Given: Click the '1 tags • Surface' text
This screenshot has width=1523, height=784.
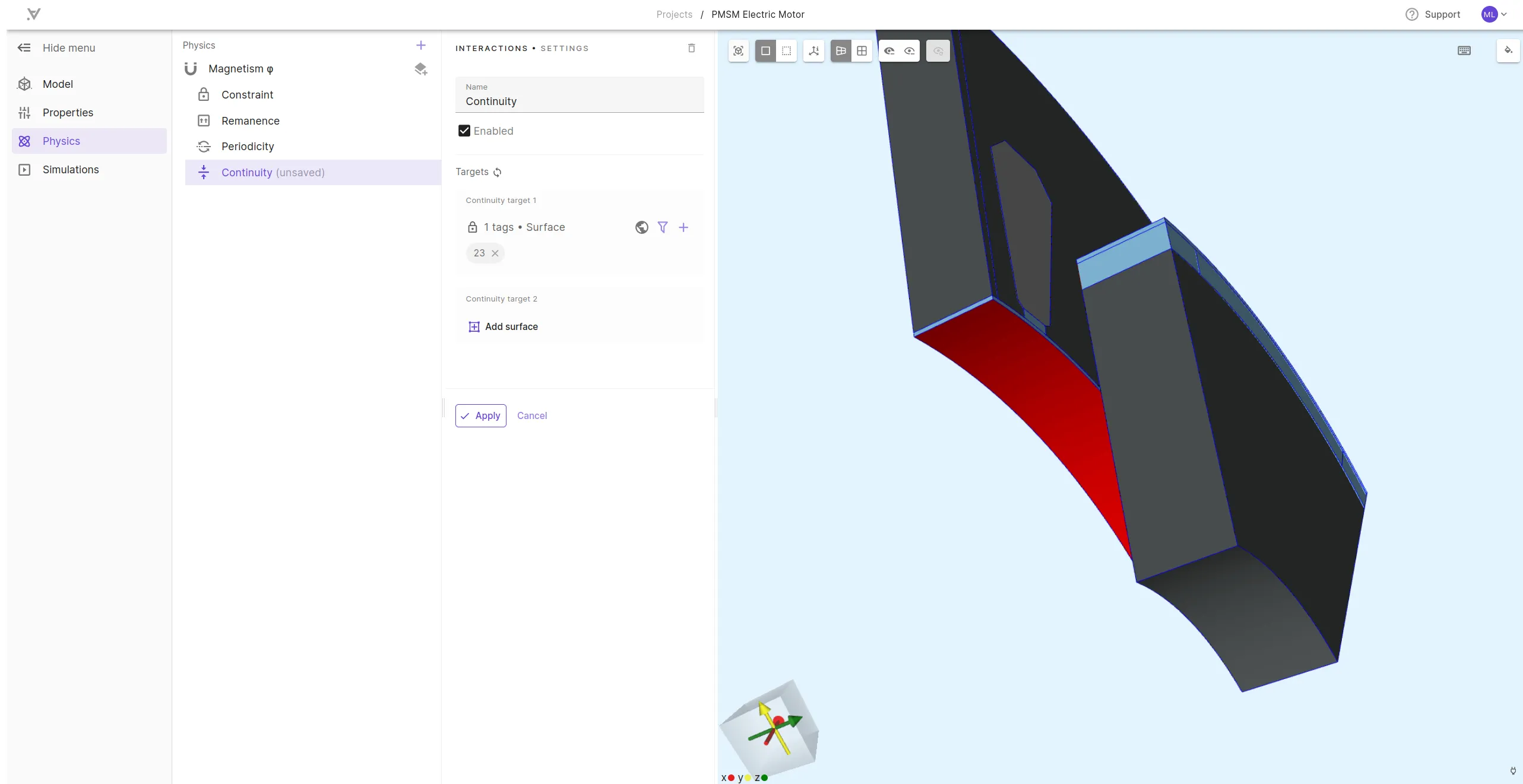Looking at the screenshot, I should point(524,227).
